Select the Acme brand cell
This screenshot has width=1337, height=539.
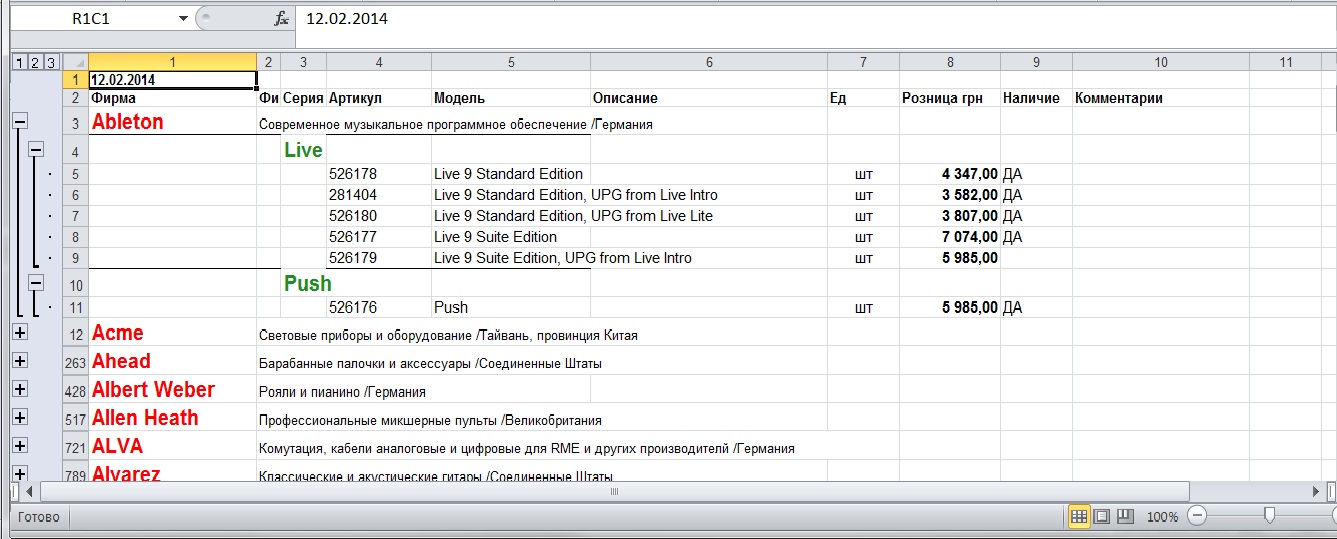click(173, 333)
